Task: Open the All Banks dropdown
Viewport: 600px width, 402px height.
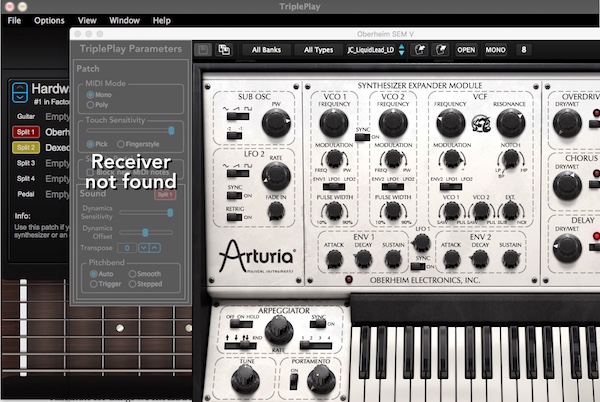Action: 266,50
